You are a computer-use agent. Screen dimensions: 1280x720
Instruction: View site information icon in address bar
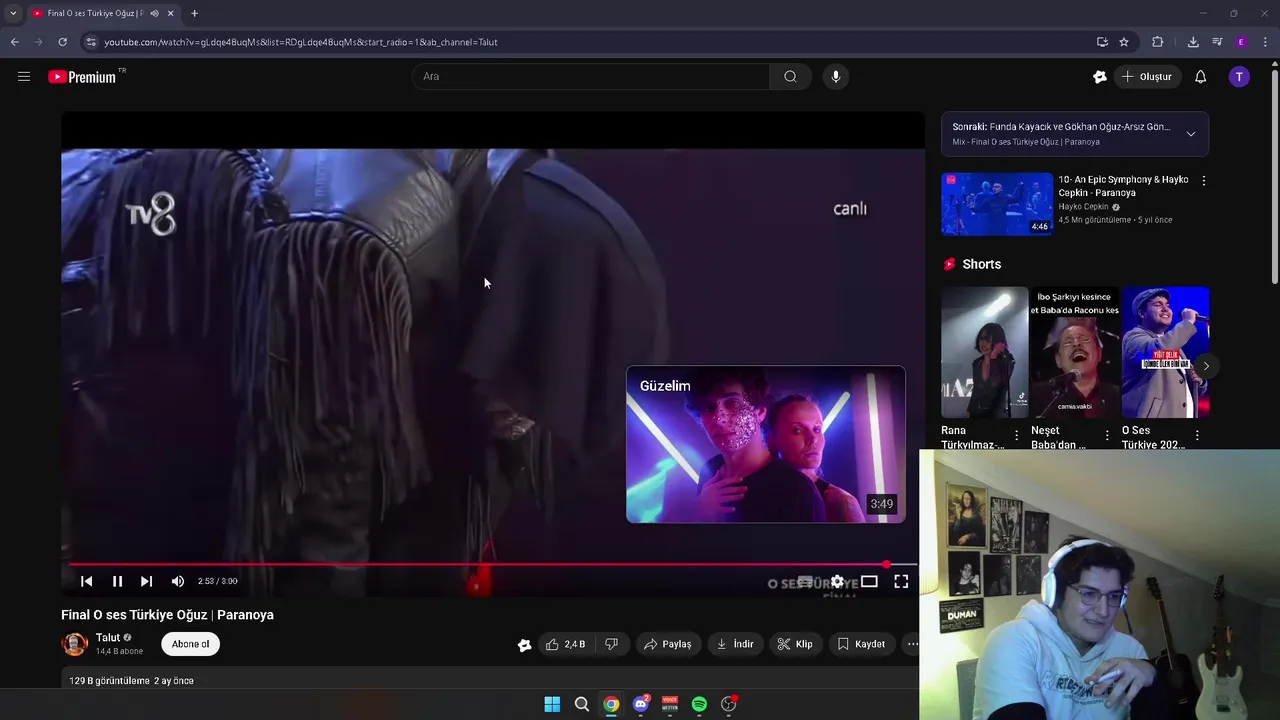91,42
